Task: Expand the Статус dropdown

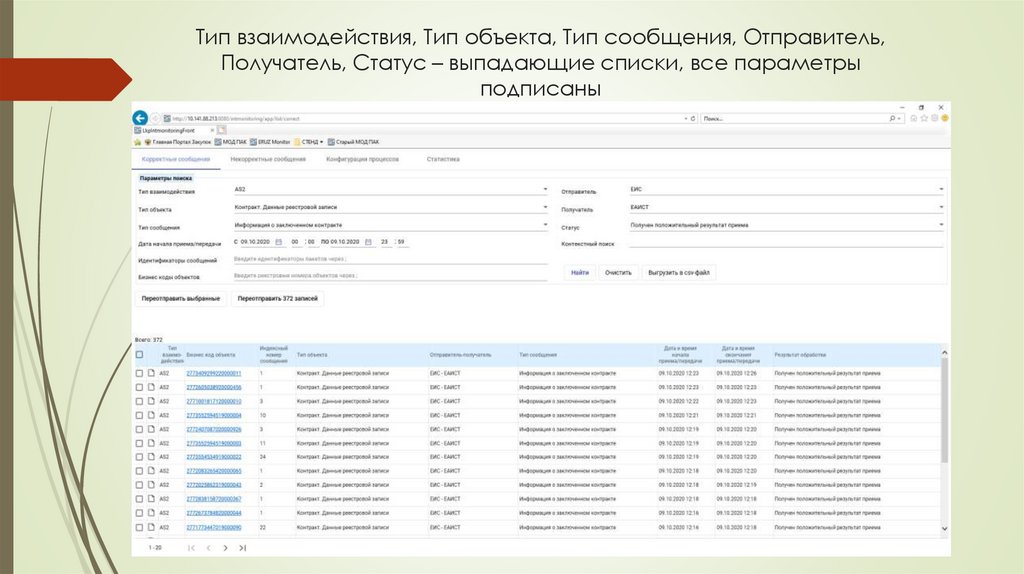Action: tap(940, 226)
